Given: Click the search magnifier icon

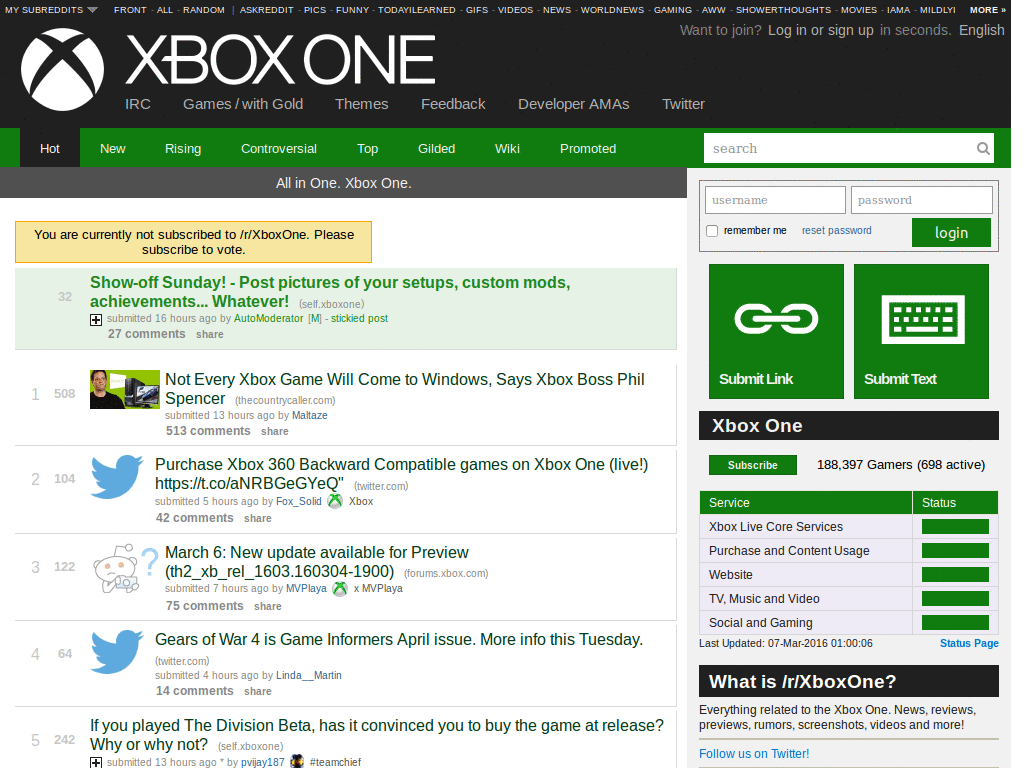Looking at the screenshot, I should click(x=983, y=149).
